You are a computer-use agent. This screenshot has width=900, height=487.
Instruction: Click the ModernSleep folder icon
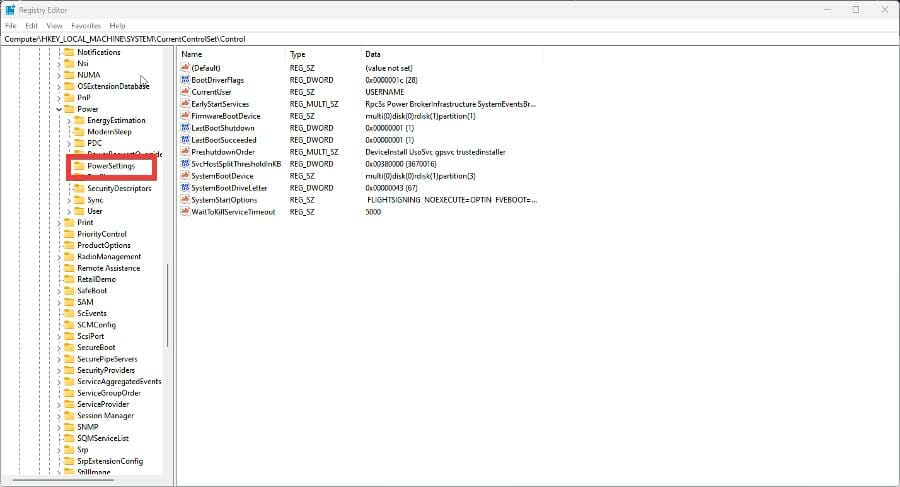(x=79, y=132)
